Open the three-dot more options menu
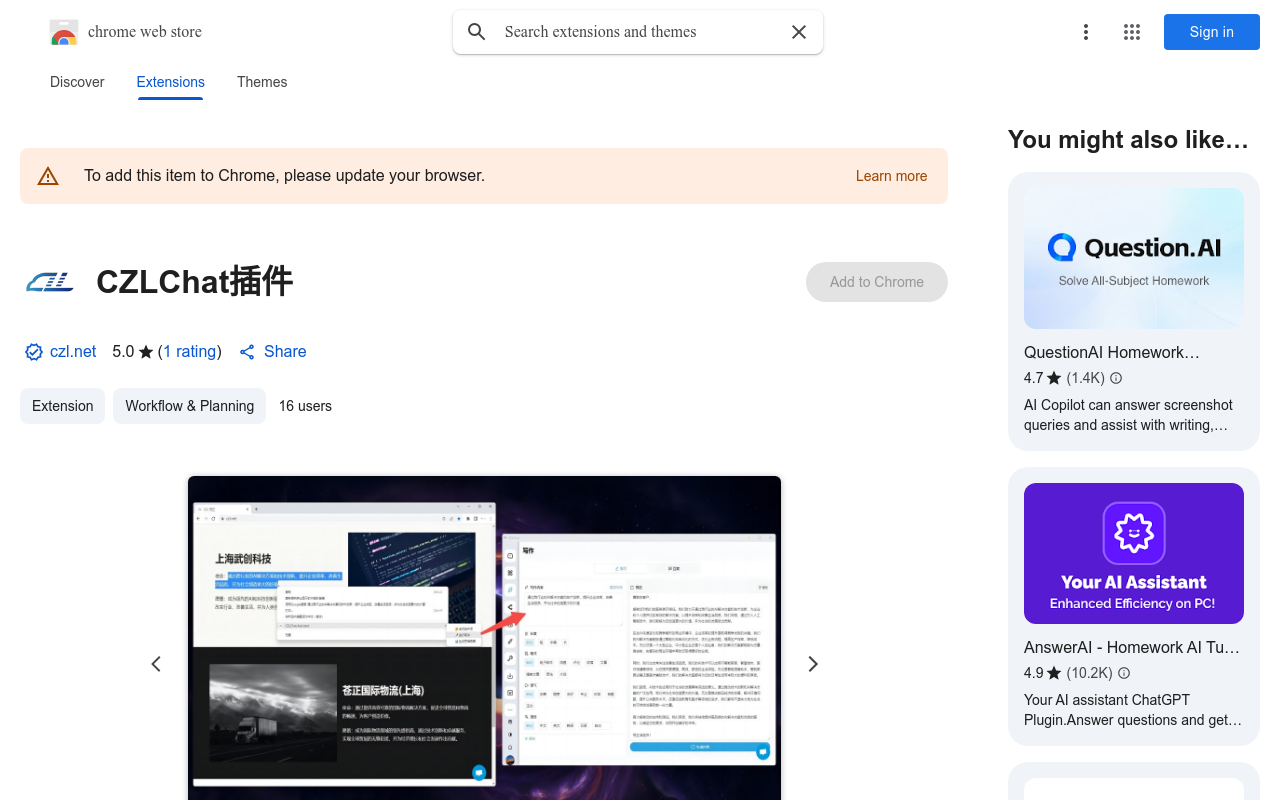This screenshot has width=1280, height=800. tap(1085, 32)
